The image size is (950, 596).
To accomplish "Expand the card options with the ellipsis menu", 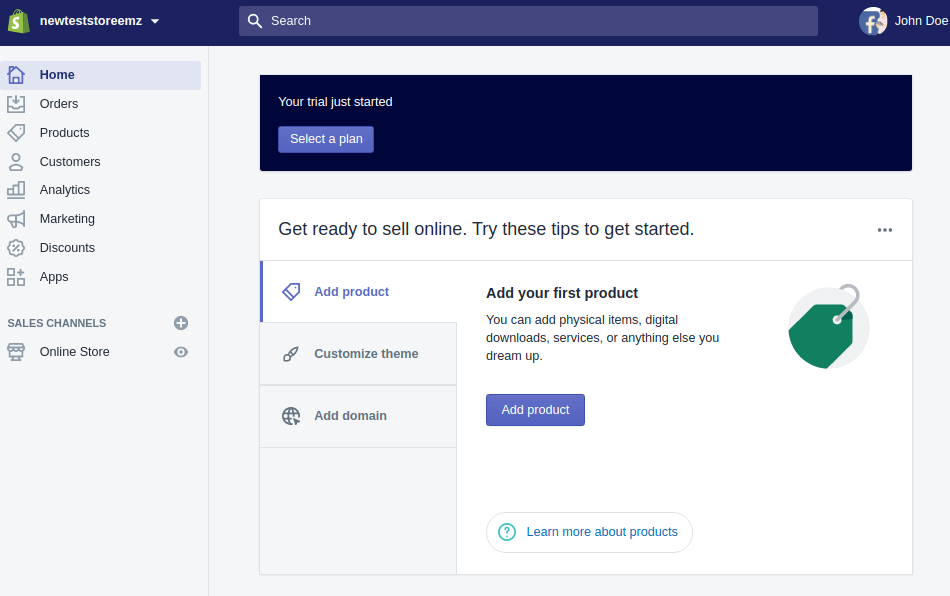I will (884, 229).
